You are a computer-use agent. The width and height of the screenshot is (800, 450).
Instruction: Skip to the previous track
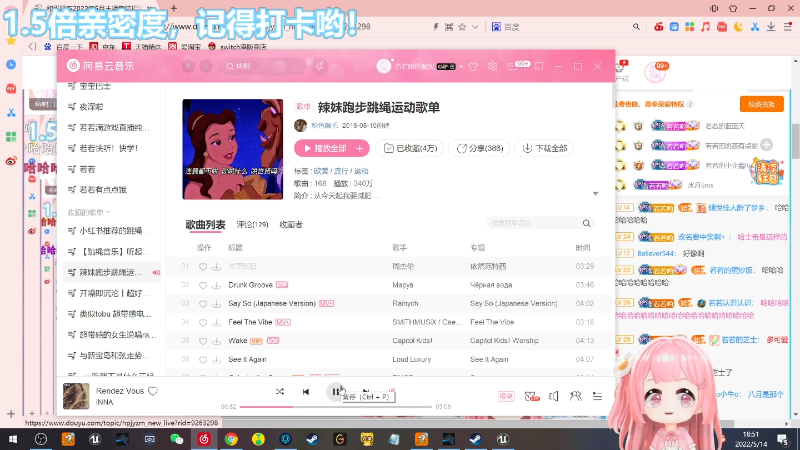306,392
